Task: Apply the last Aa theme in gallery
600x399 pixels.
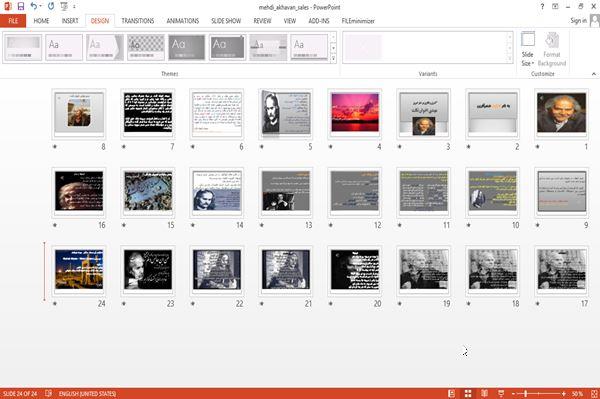Action: 309,47
